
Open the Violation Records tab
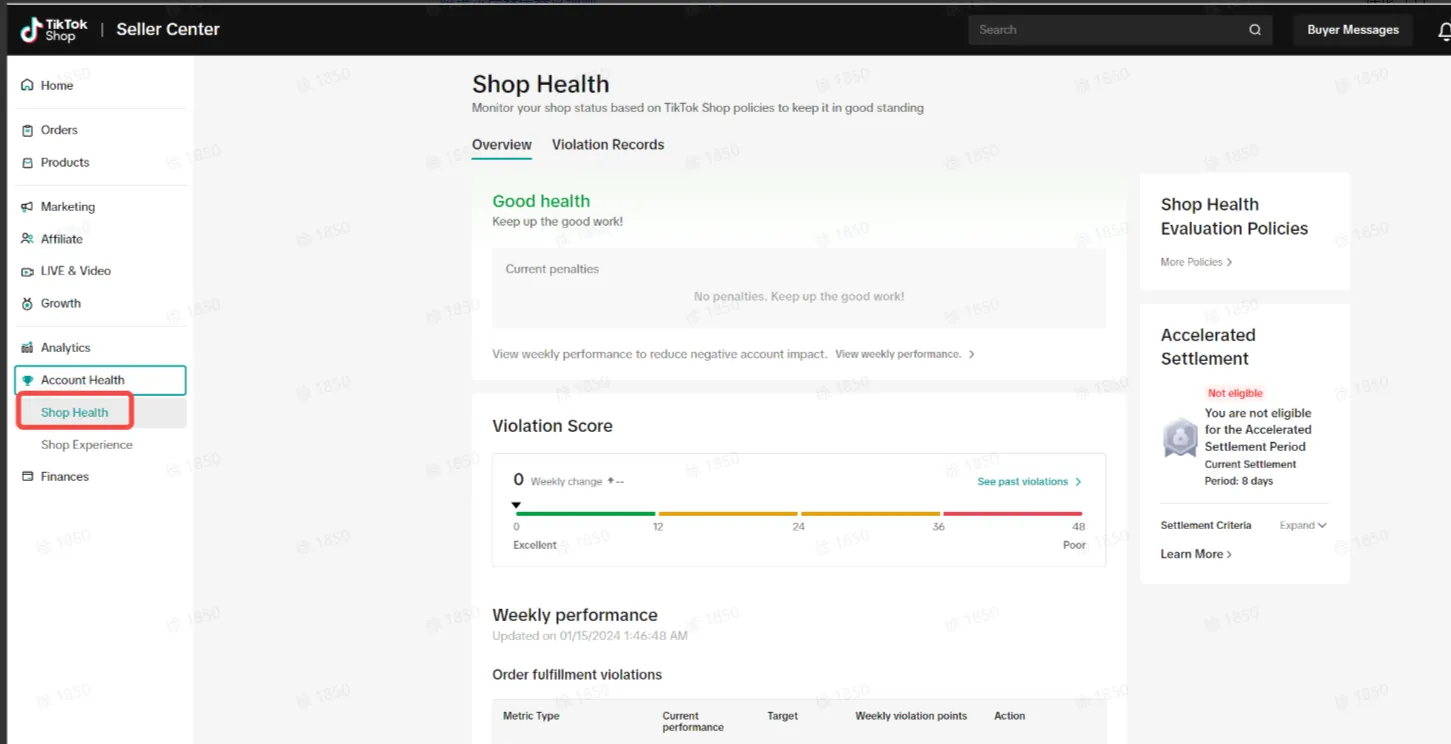tap(608, 145)
